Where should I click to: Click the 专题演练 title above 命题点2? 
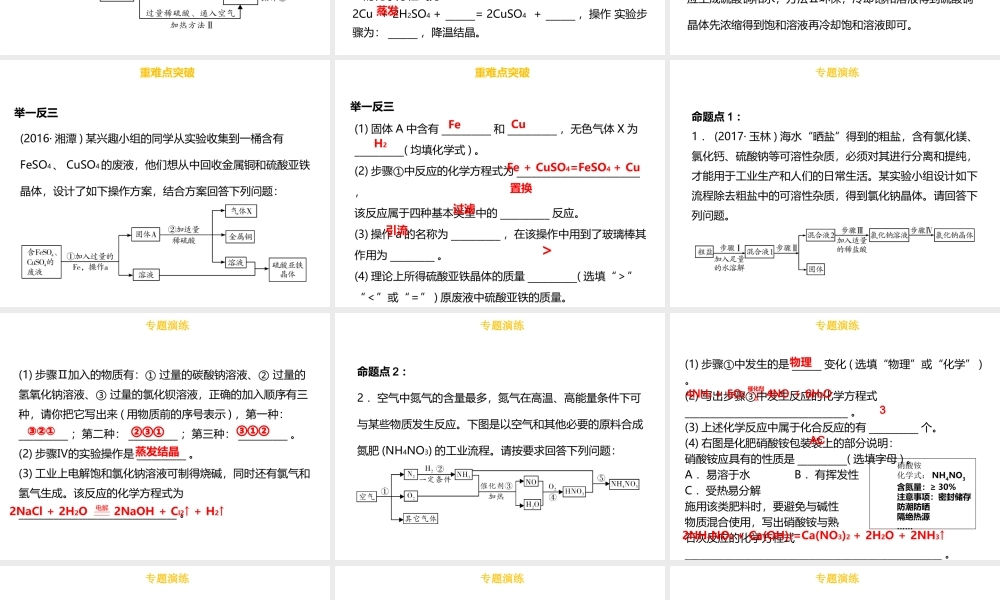[x=502, y=326]
